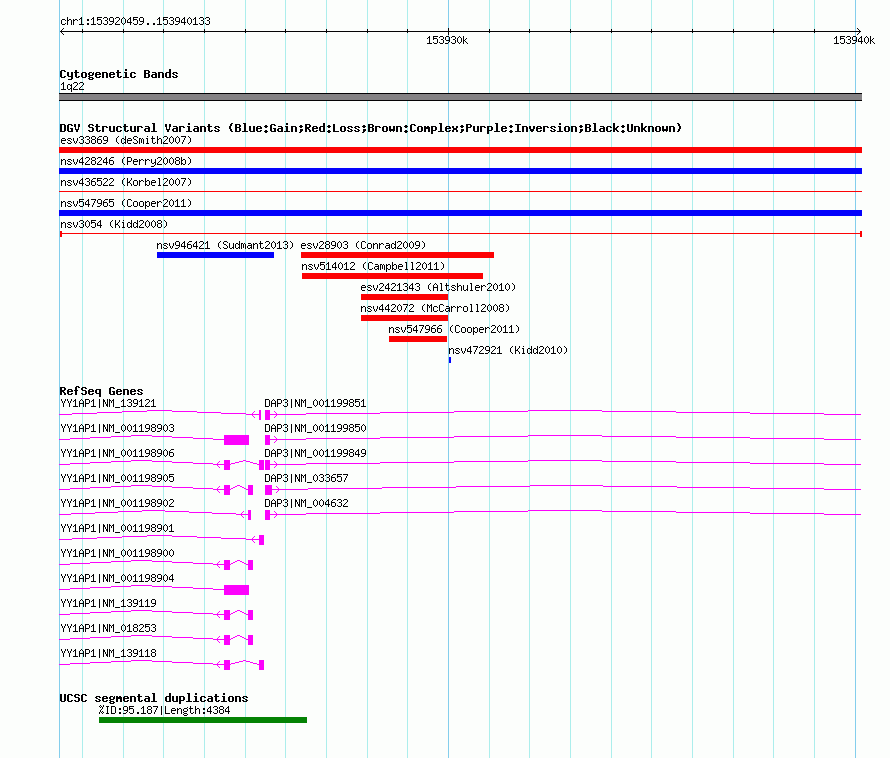Click the 1q22 band label
The height and width of the screenshot is (758, 890).
(x=72, y=86)
